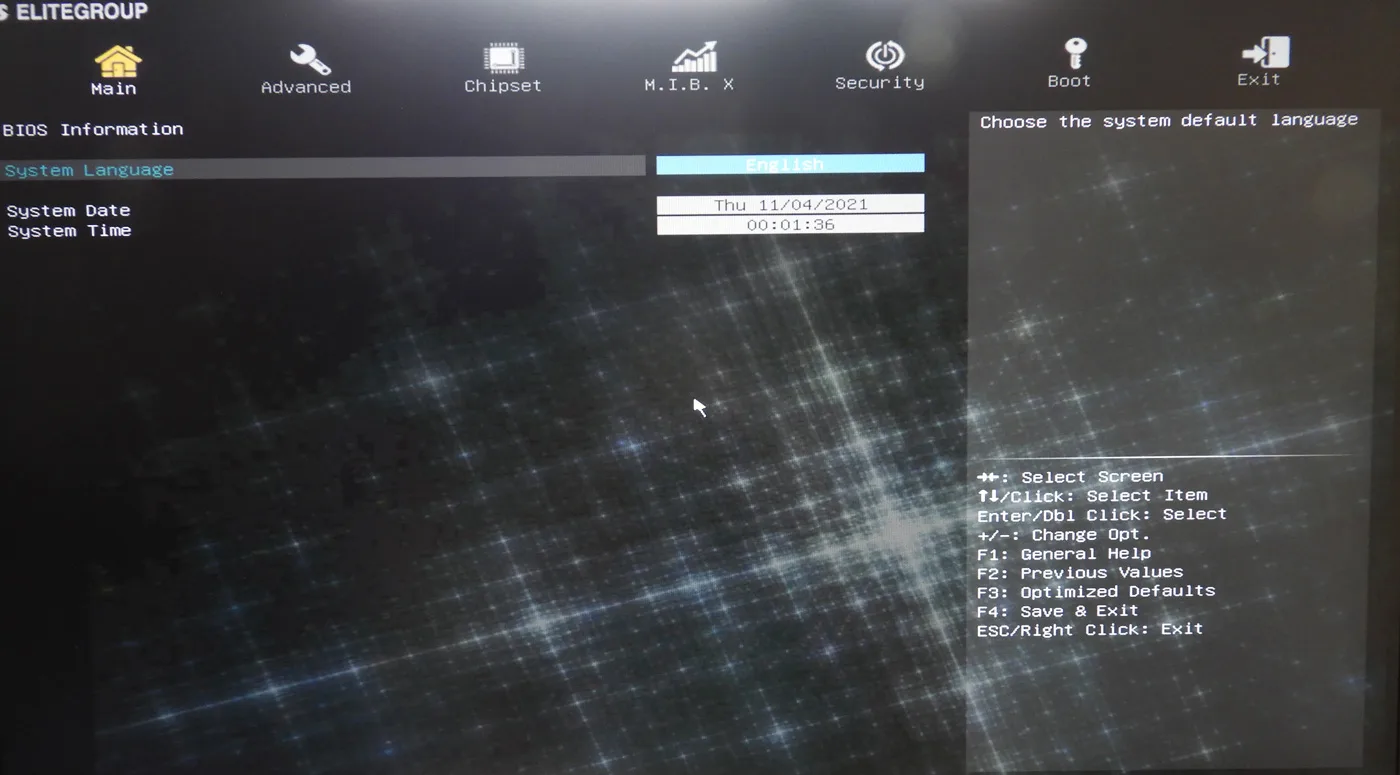Click the help text about default language
The image size is (1400, 775).
(1169, 121)
